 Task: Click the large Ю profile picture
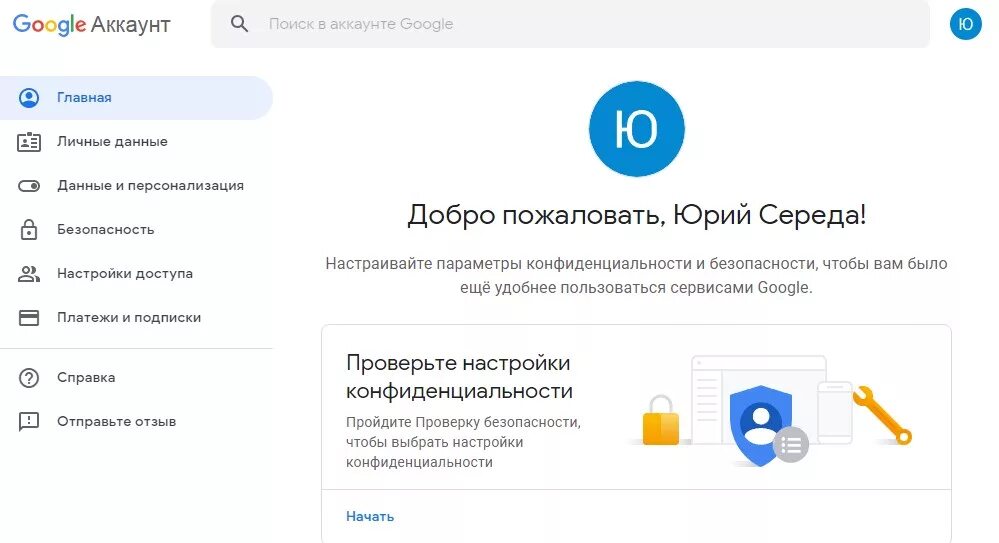click(x=636, y=129)
